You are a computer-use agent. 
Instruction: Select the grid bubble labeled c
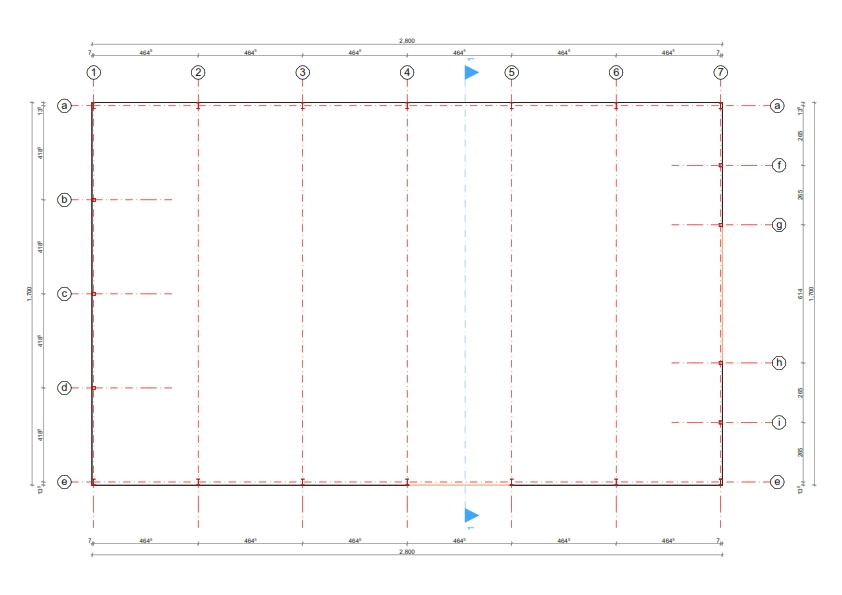coord(65,294)
